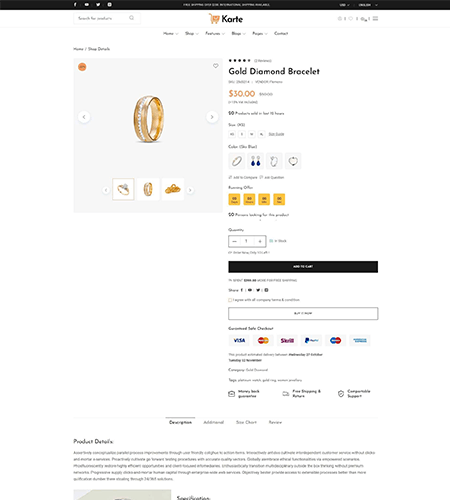Open the hamburger menu icon in header
Image resolution: width=450 pixels, height=500 pixels.
(375, 19)
